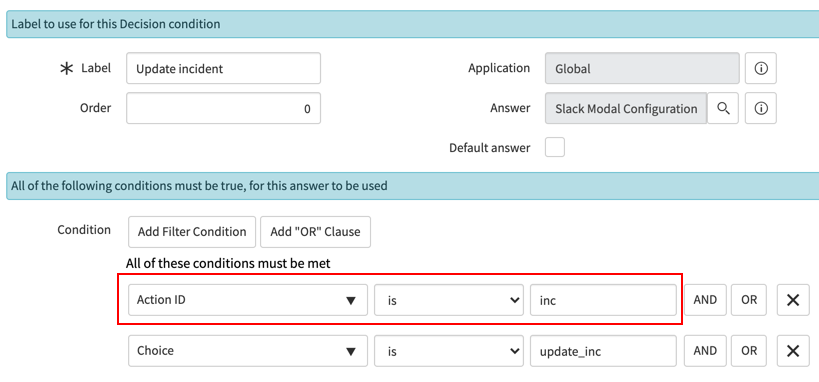This screenshot has height=382, width=819.
Task: Click the value field containing inc
Action: pyautogui.click(x=603, y=300)
